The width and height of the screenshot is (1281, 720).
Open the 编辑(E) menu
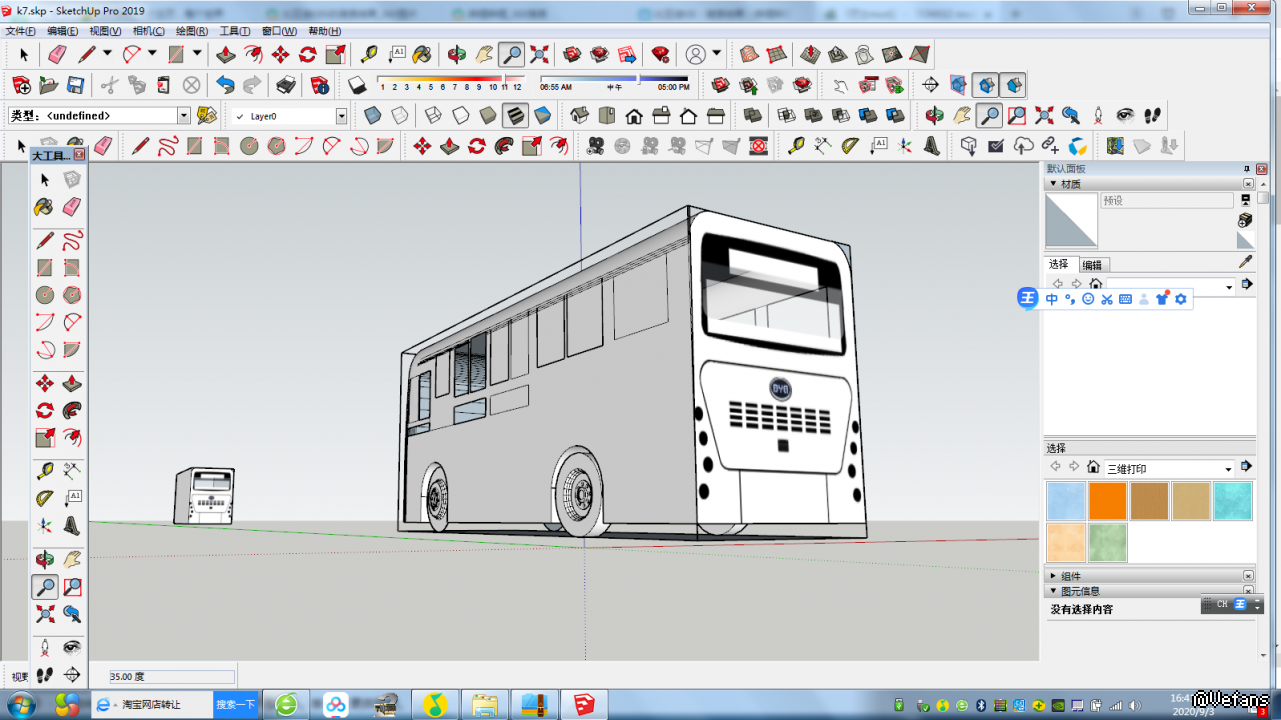point(62,31)
